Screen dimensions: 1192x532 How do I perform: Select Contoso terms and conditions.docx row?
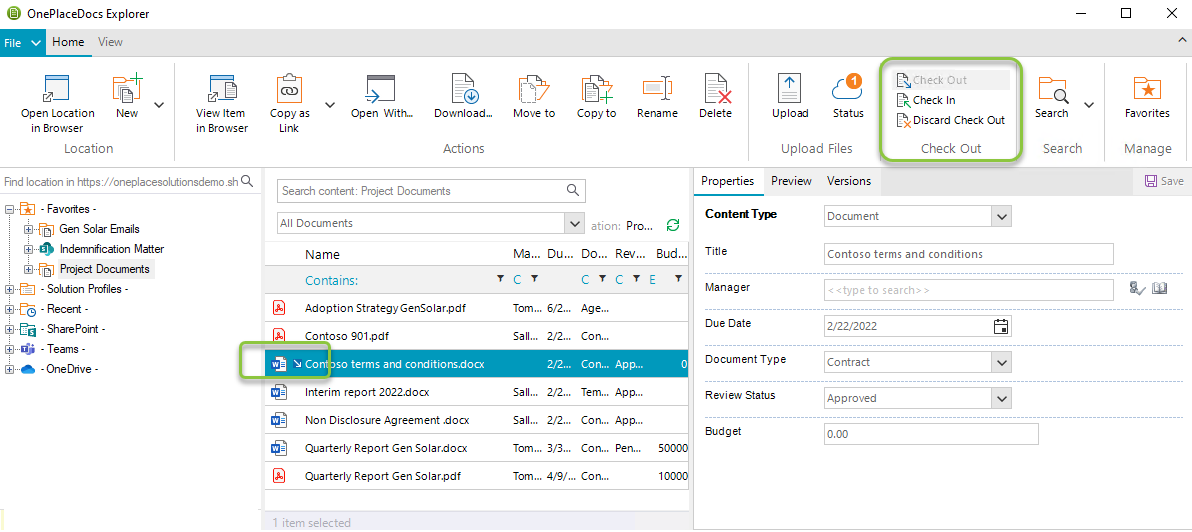coord(477,364)
